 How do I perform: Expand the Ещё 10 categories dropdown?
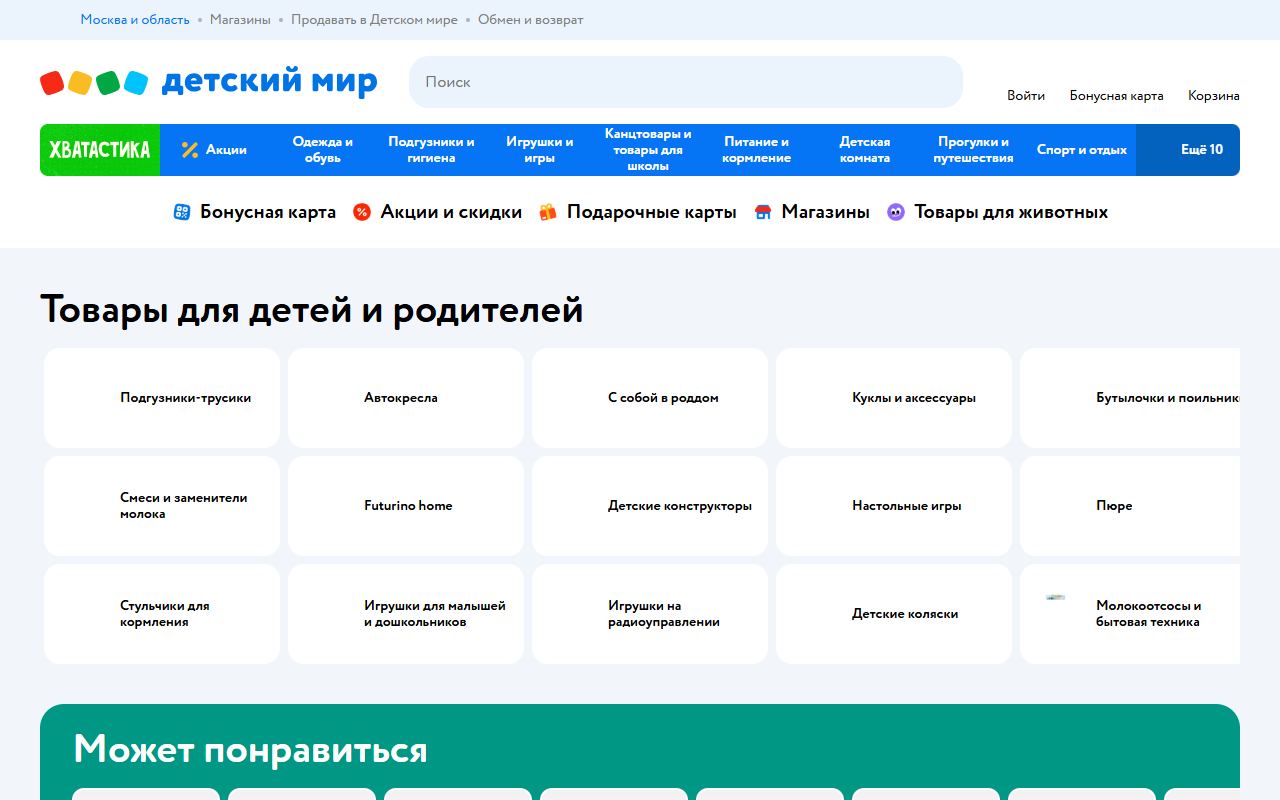click(1188, 150)
